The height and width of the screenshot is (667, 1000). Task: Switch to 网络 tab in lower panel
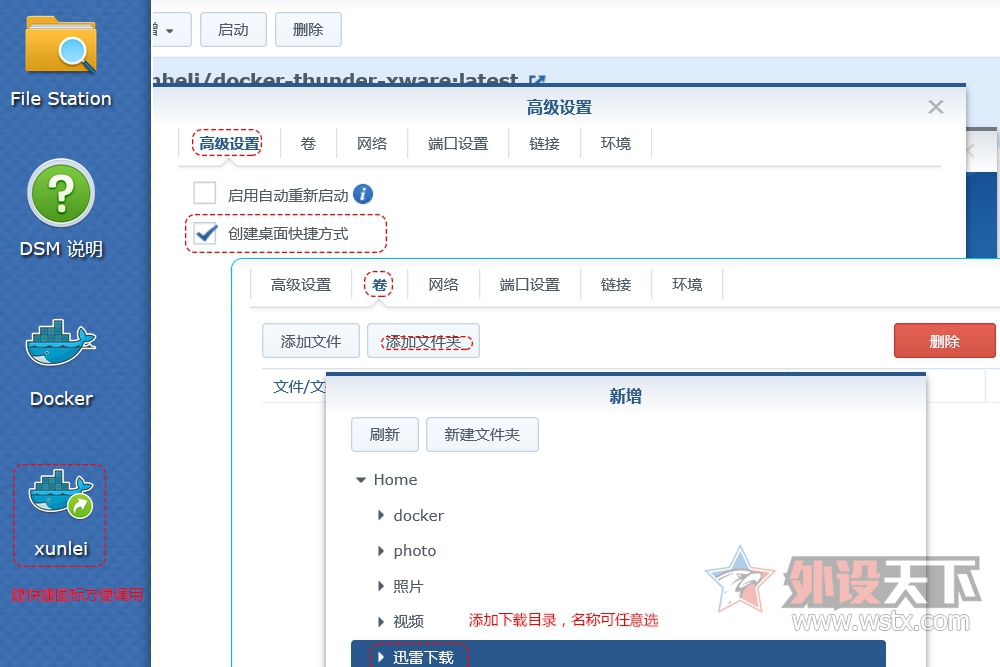point(443,284)
